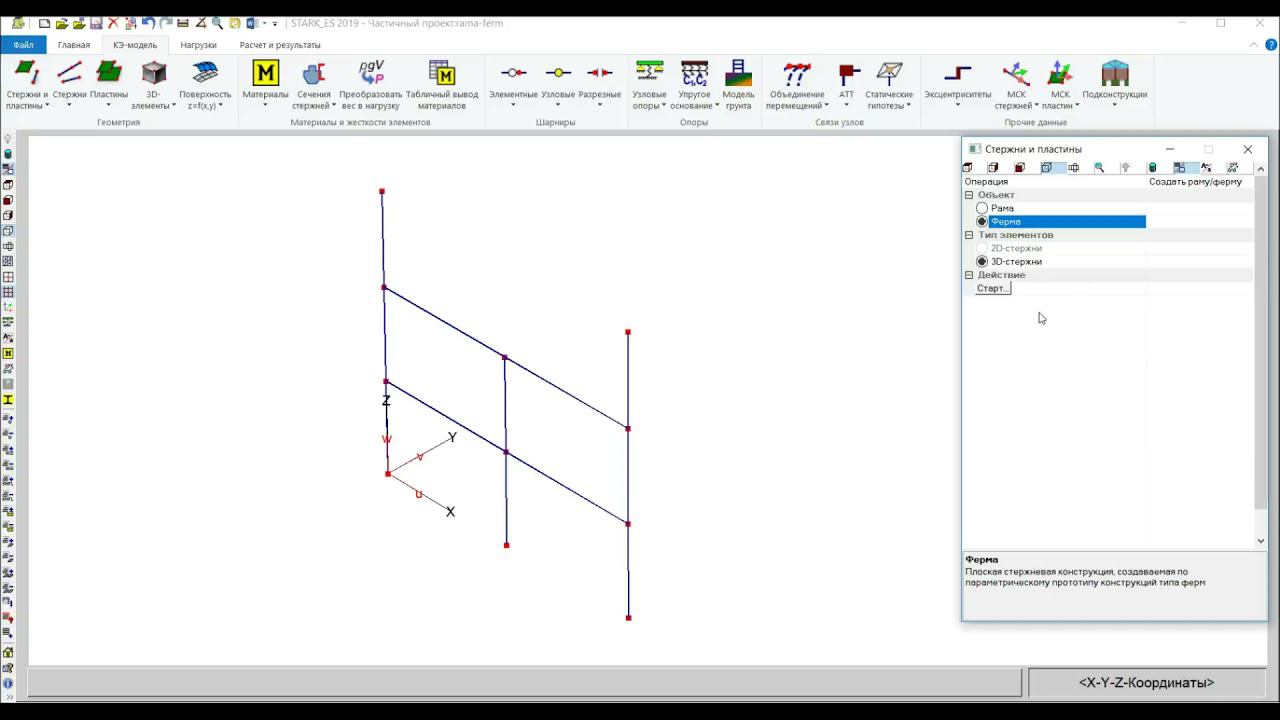Open МСК стержней tool
The width and height of the screenshot is (1280, 720).
coord(1016,85)
